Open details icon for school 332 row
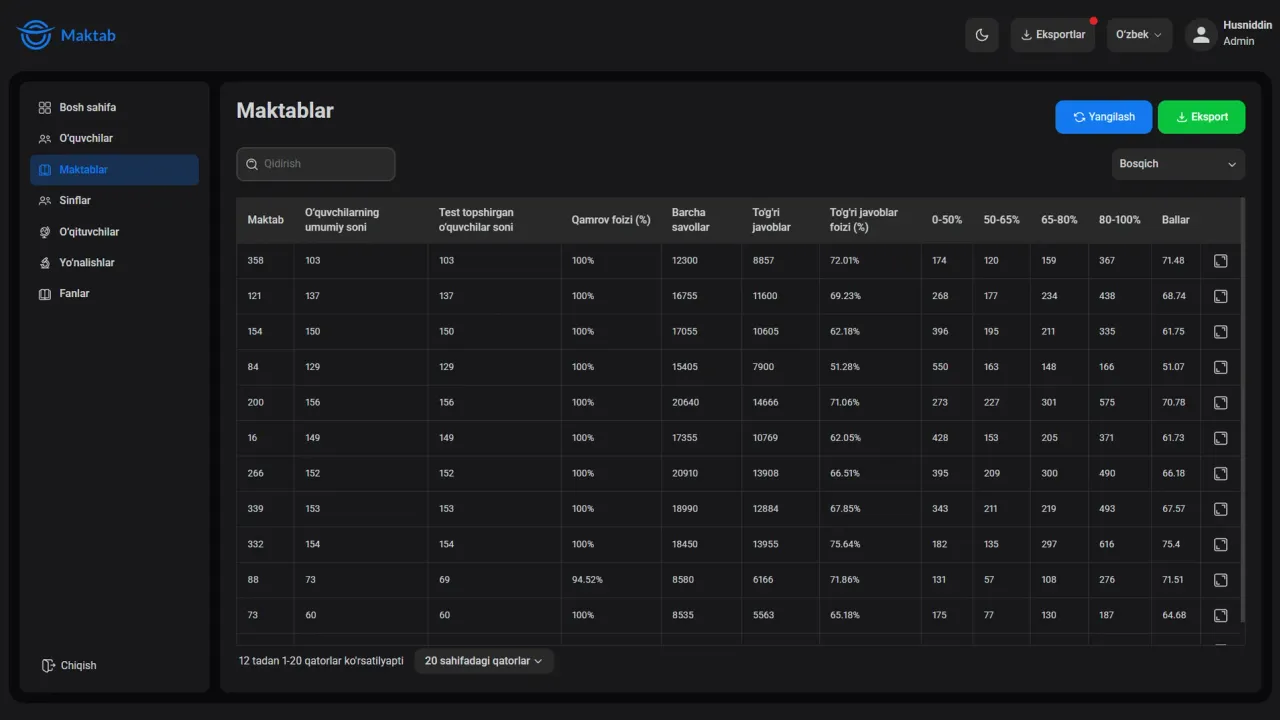 pyautogui.click(x=1220, y=545)
